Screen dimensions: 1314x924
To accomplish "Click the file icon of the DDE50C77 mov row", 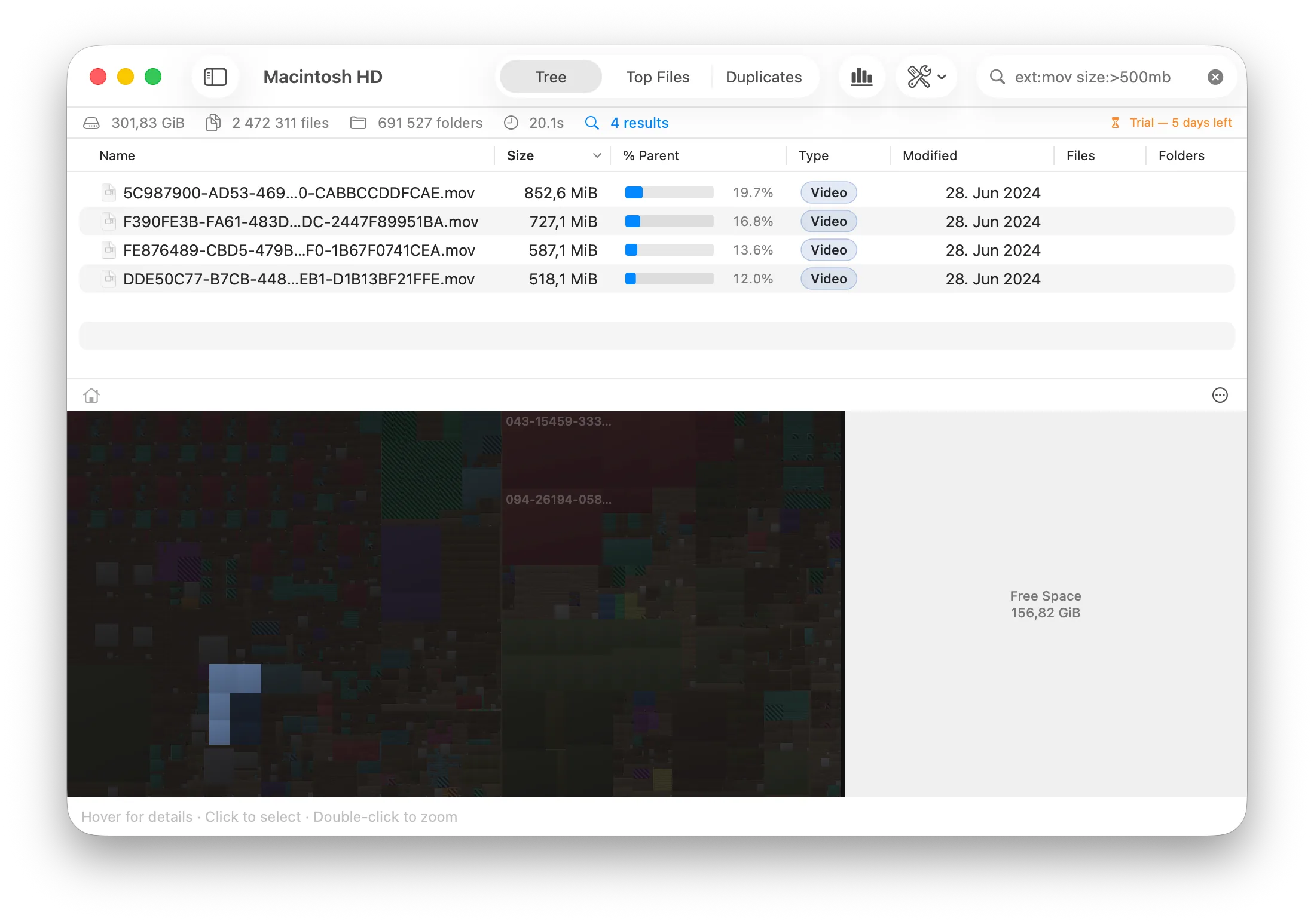I will (108, 279).
